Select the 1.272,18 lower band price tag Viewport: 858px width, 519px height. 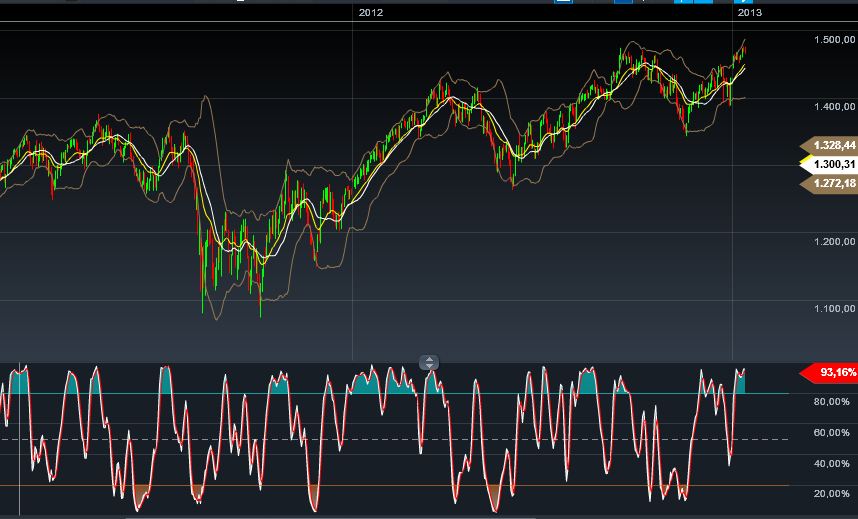(831, 183)
